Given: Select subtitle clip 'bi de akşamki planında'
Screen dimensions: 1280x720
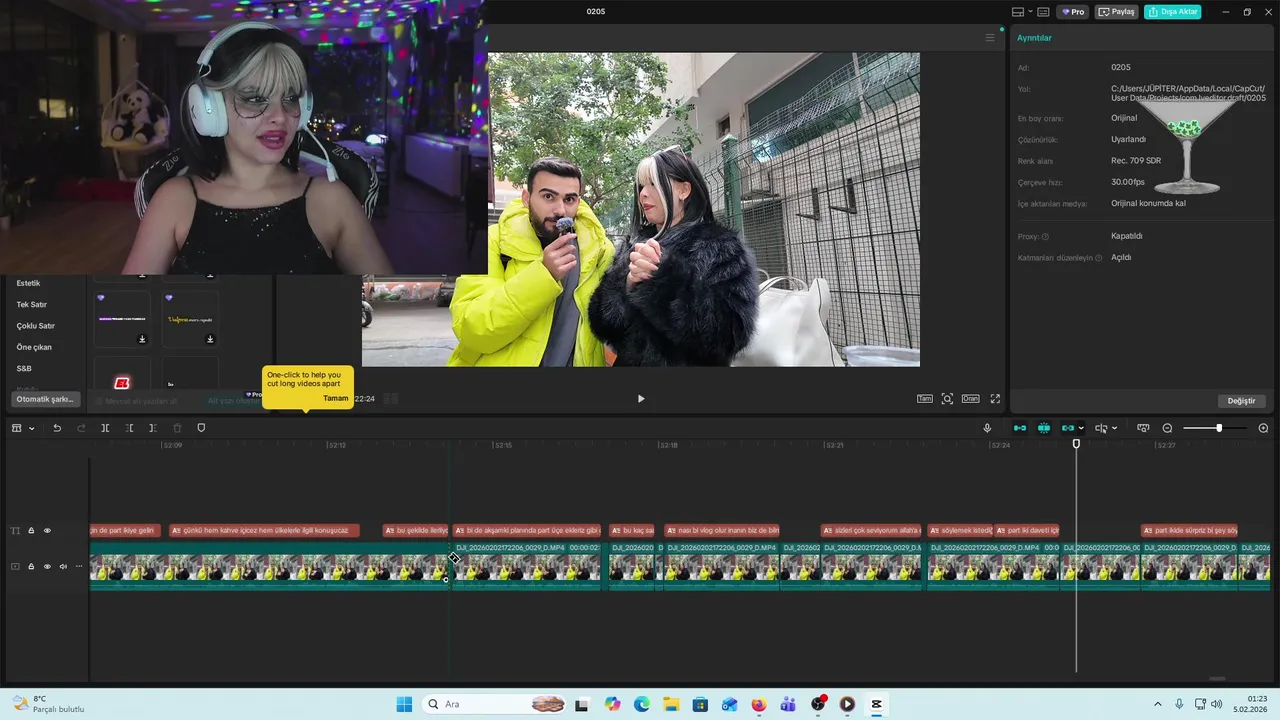Looking at the screenshot, I should click(528, 530).
